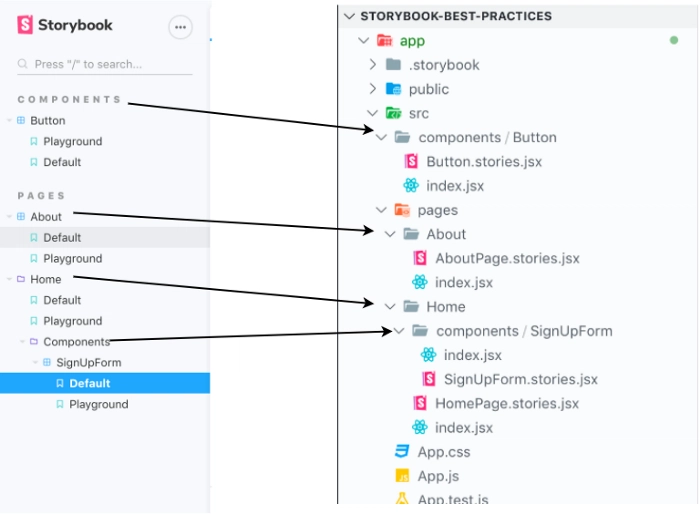This screenshot has width=700, height=514.
Task: Open the three-dots Storybook menu
Action: pos(180,27)
